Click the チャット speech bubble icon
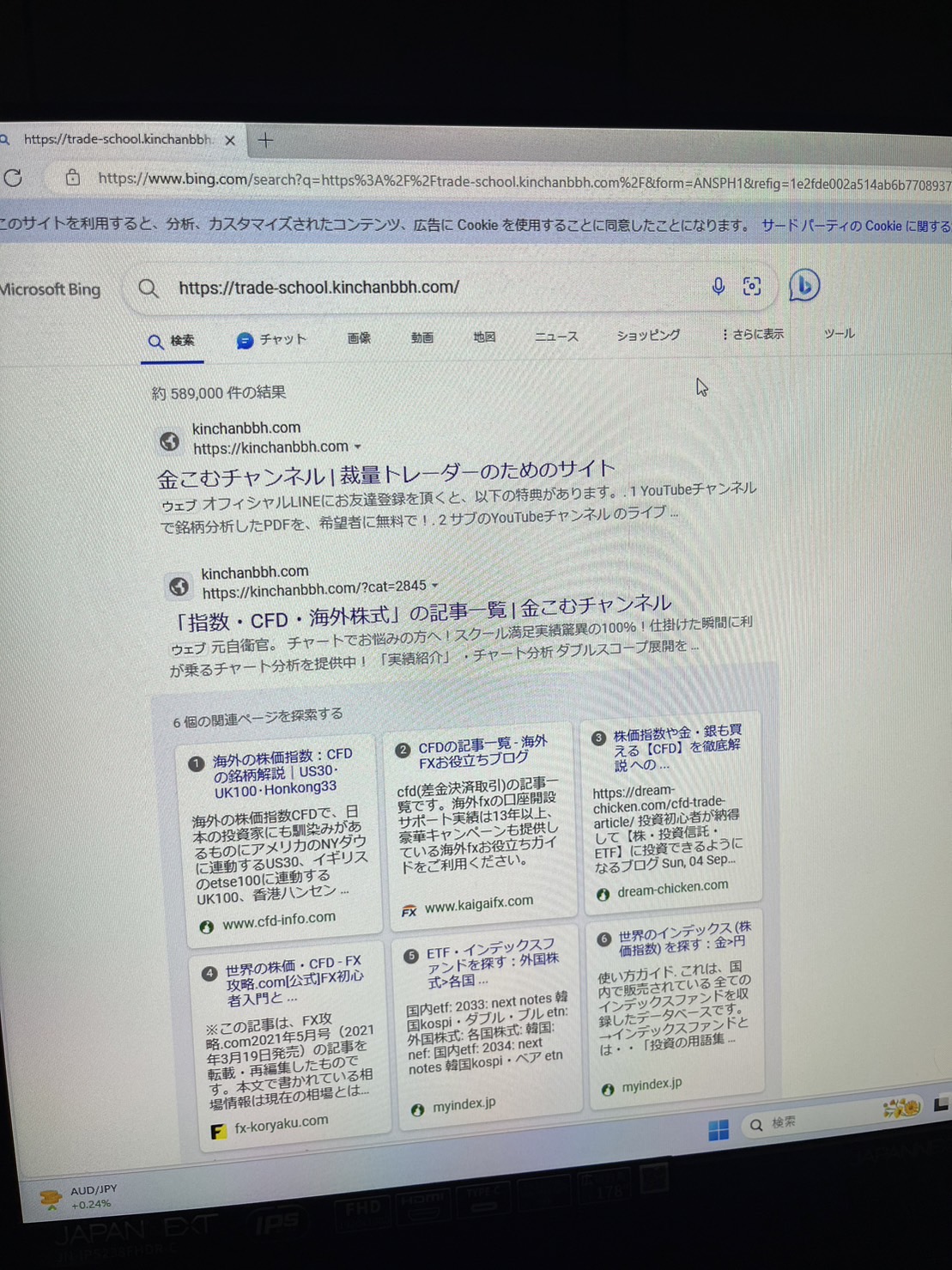952x1270 pixels. click(x=245, y=341)
